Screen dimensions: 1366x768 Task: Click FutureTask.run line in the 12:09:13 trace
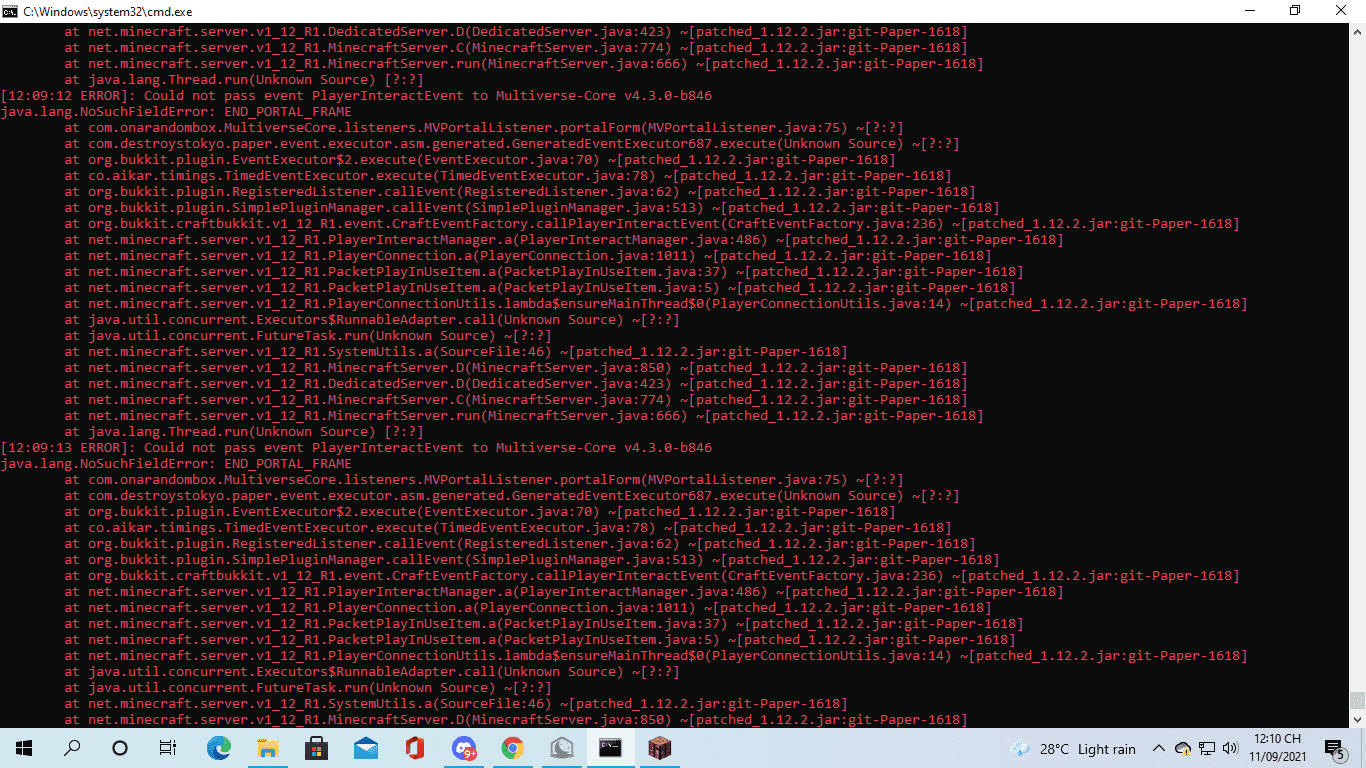(308, 688)
